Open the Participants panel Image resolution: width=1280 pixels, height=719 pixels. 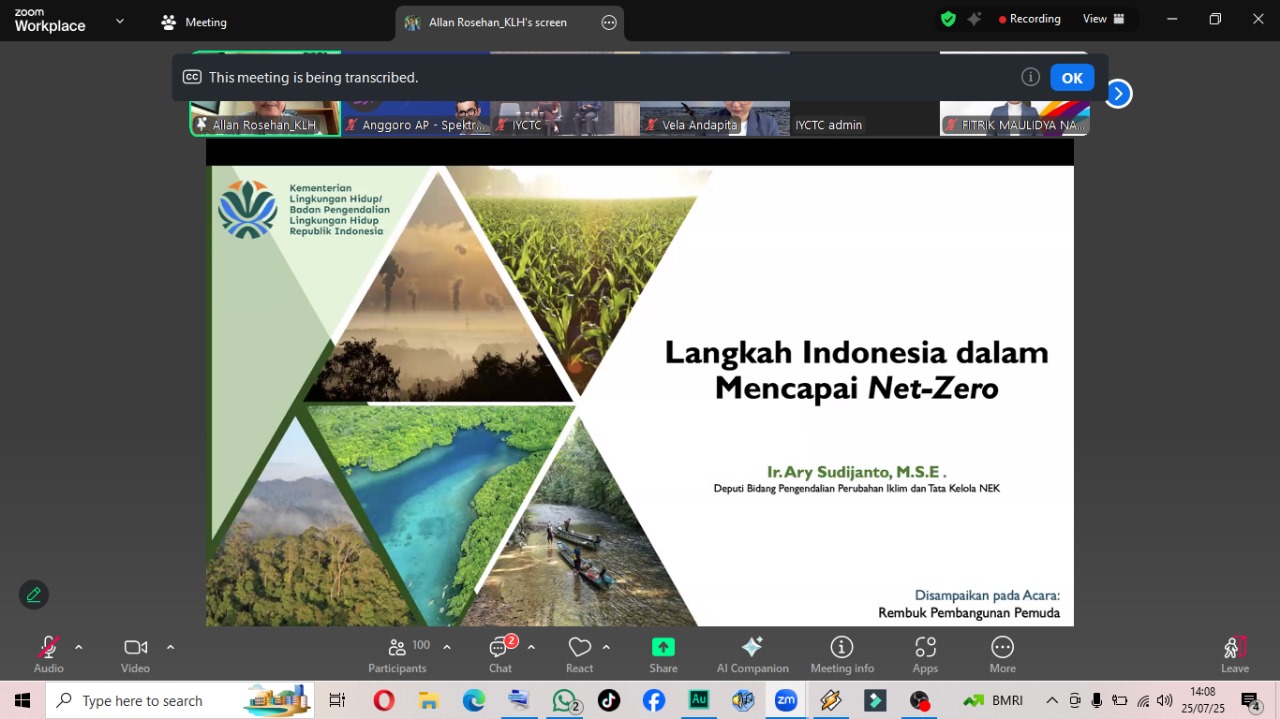coord(397,655)
